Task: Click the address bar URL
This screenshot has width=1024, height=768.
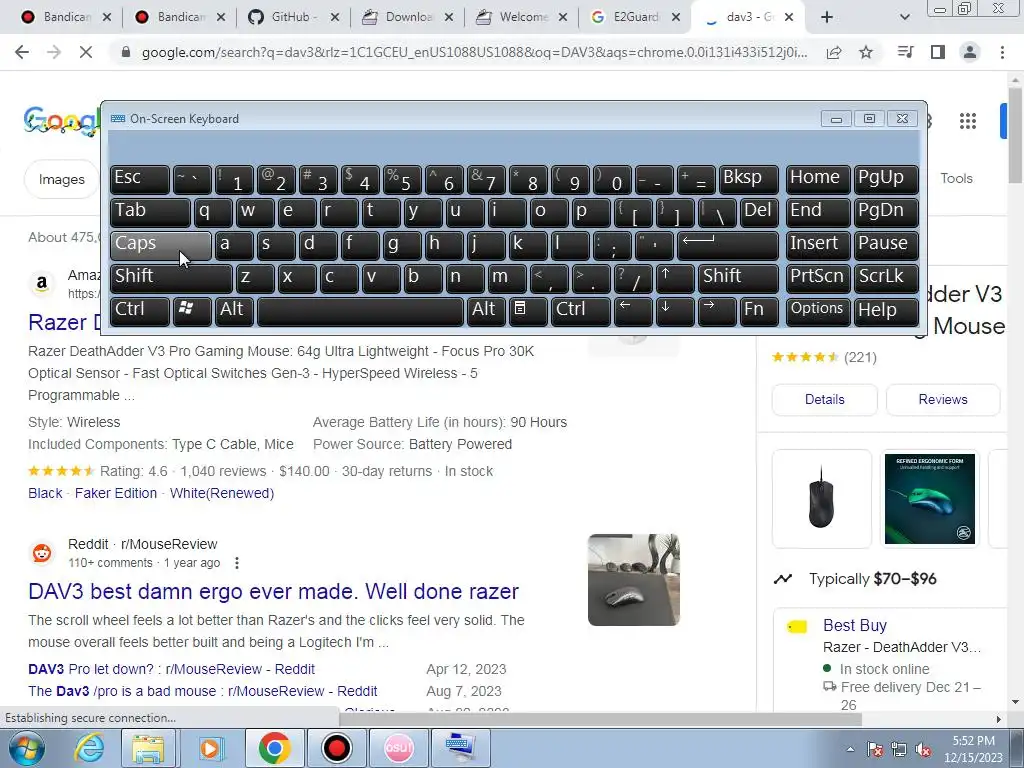Action: tap(474, 52)
